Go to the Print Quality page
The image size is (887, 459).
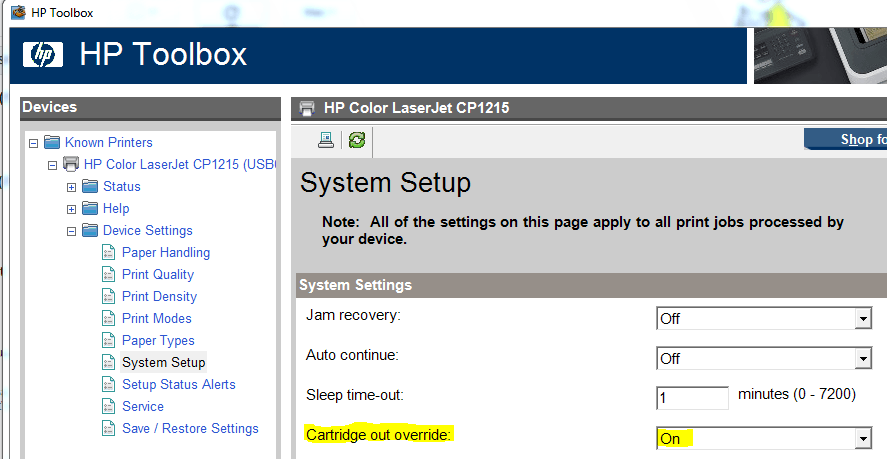click(x=158, y=274)
